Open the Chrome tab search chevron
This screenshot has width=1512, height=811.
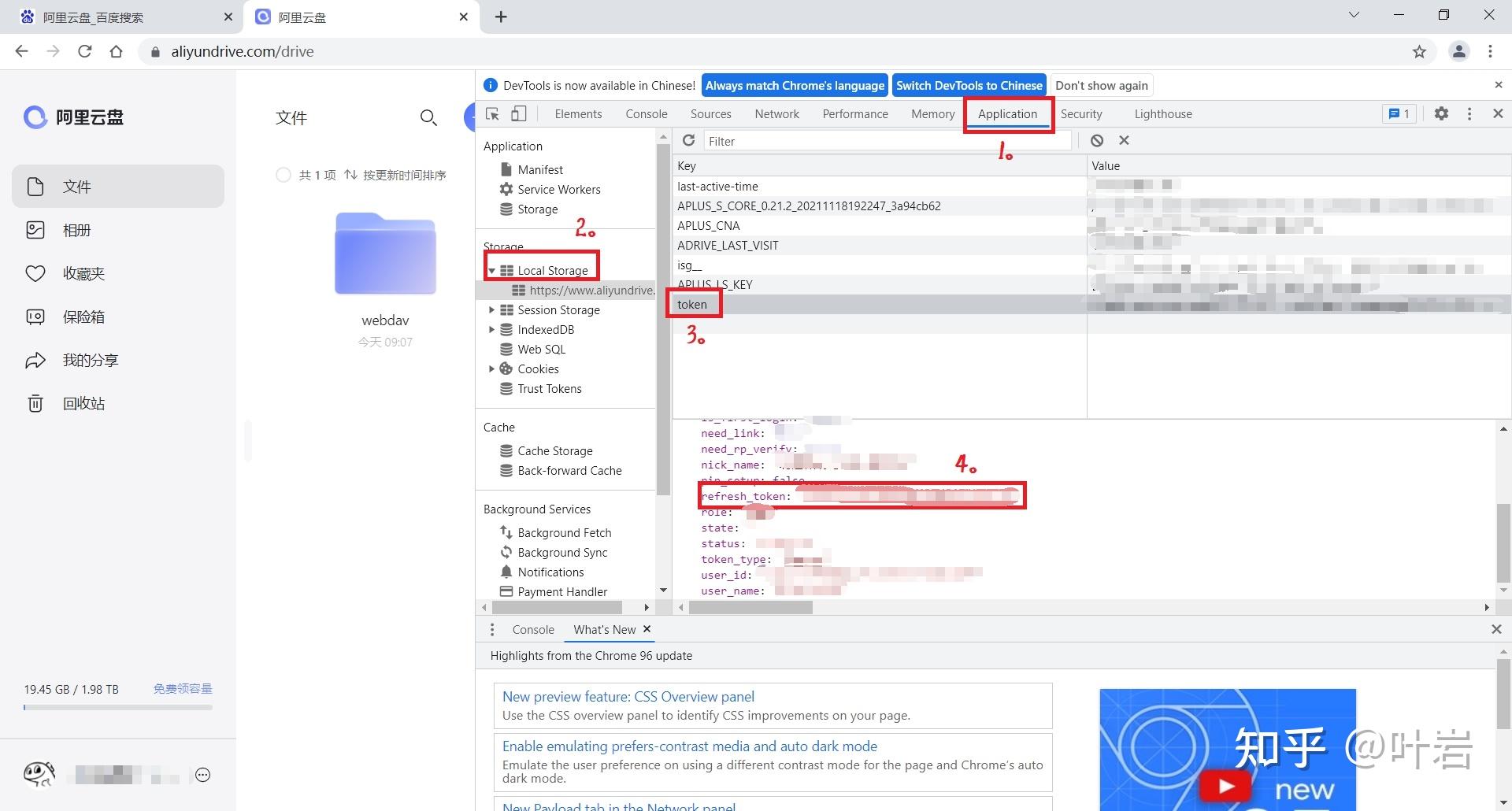(1354, 15)
